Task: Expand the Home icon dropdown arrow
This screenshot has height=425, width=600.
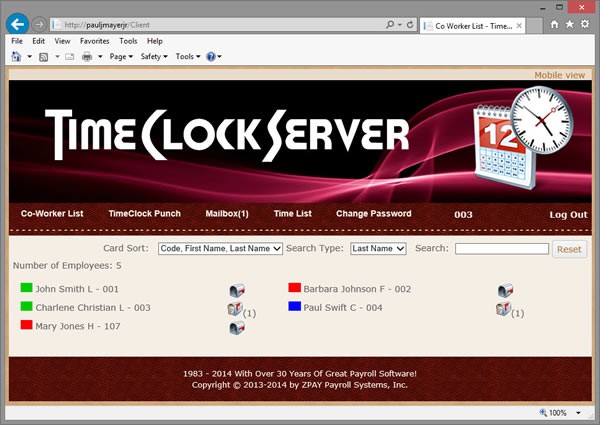Action: pos(29,57)
